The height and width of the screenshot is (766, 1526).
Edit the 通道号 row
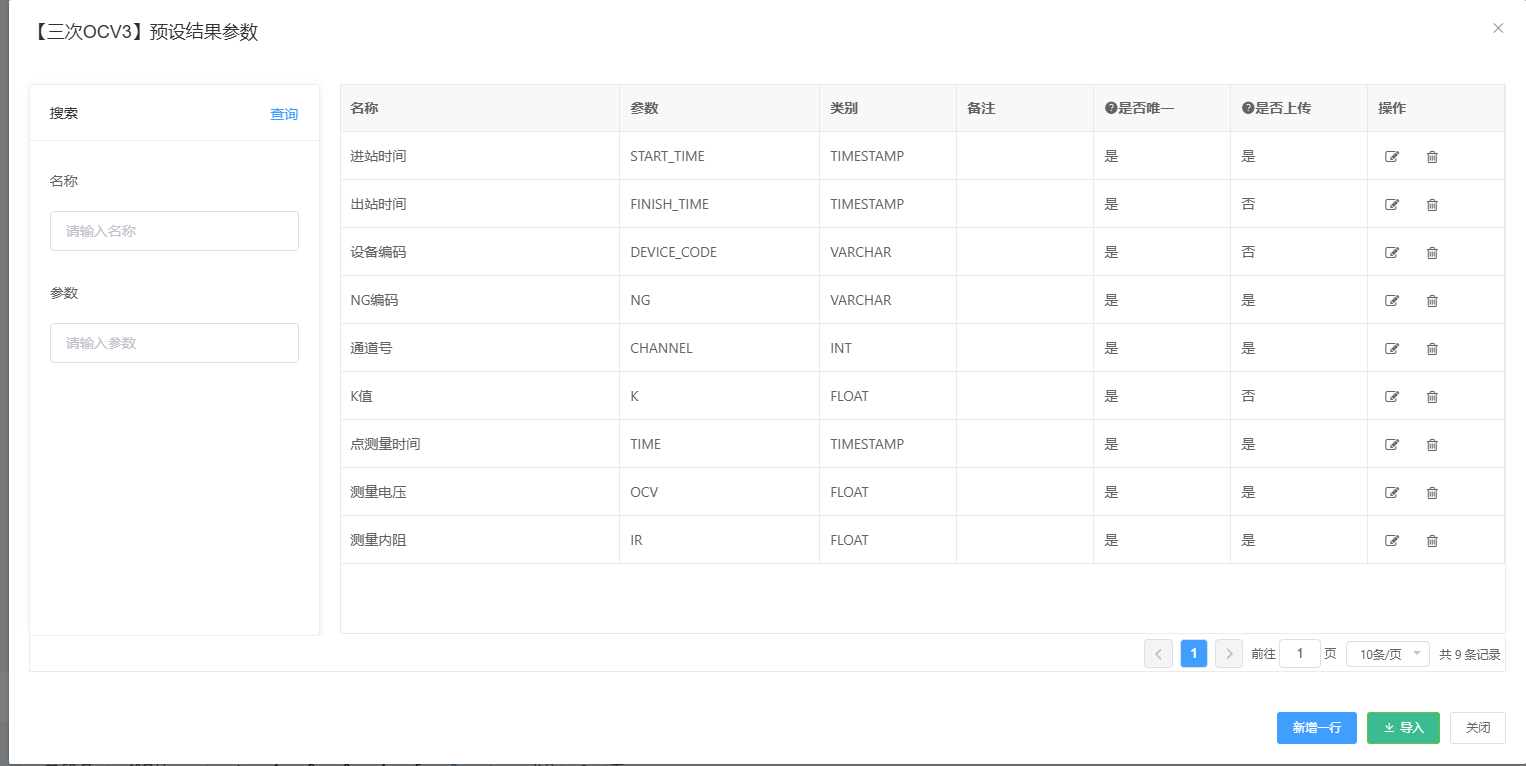point(1392,349)
